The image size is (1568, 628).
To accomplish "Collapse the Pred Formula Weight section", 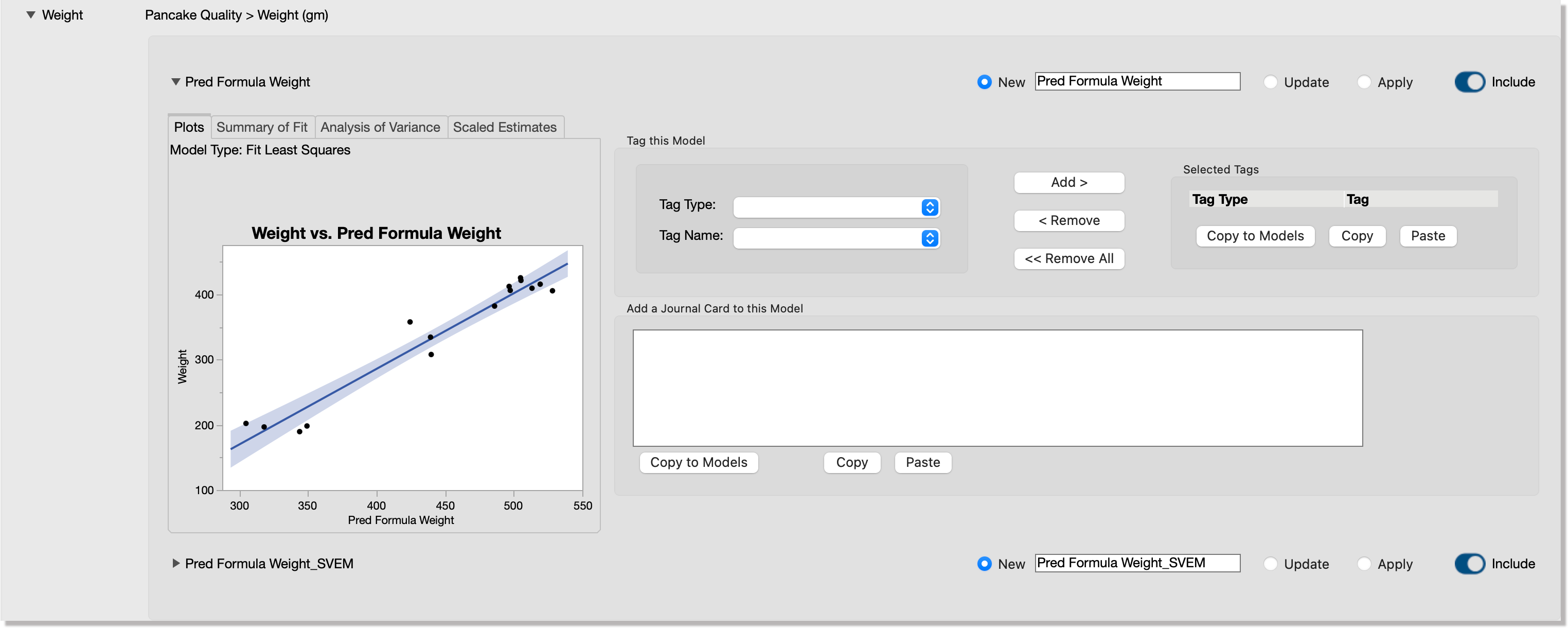I will pos(175,82).
